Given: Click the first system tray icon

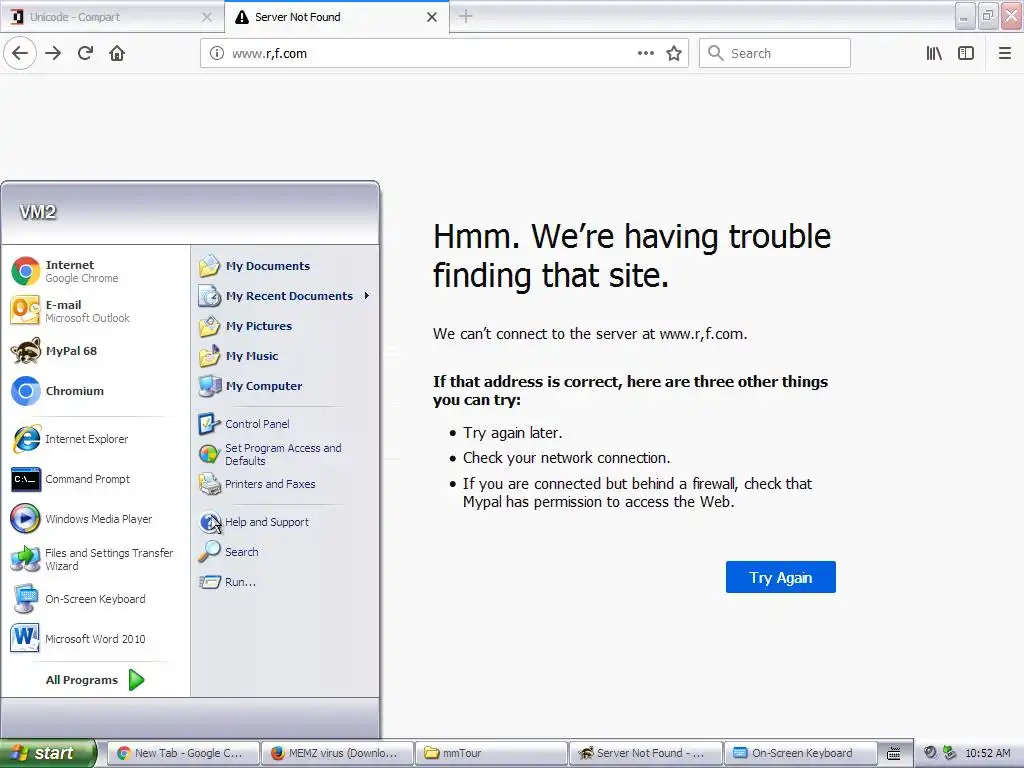Looking at the screenshot, I should 930,753.
